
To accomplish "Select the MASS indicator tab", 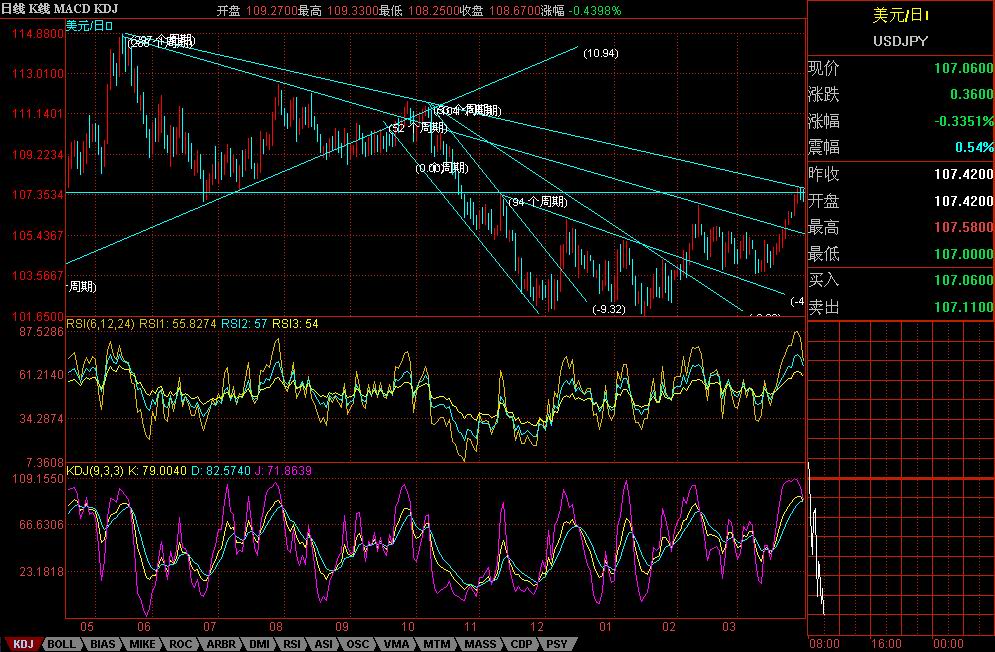I will 480,644.
